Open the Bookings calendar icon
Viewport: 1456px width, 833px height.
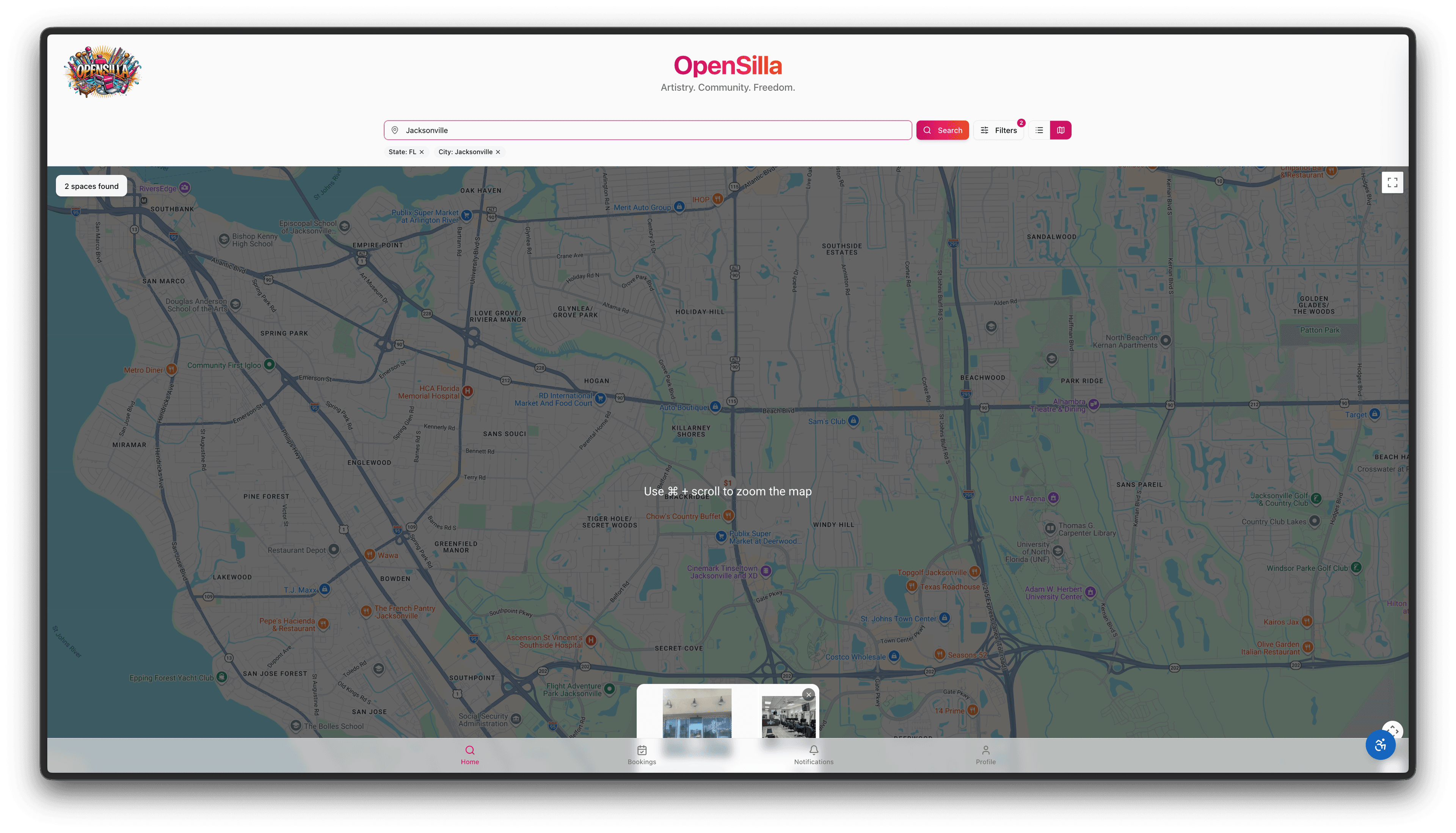(642, 751)
